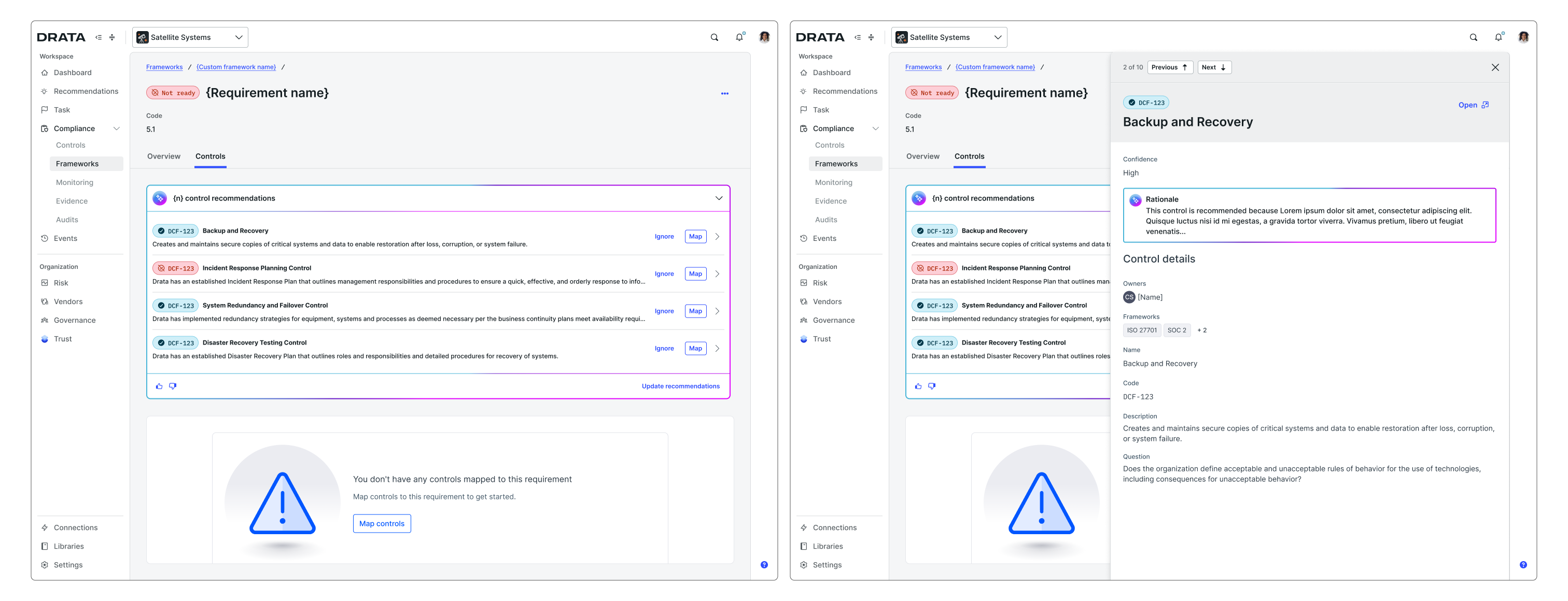1568x601 pixels.
Task: Open user avatar menu in left window
Action: [x=764, y=37]
